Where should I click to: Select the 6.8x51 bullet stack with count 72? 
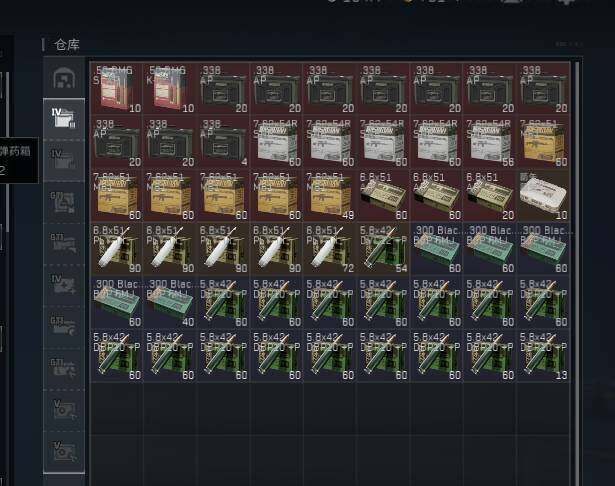(x=330, y=248)
